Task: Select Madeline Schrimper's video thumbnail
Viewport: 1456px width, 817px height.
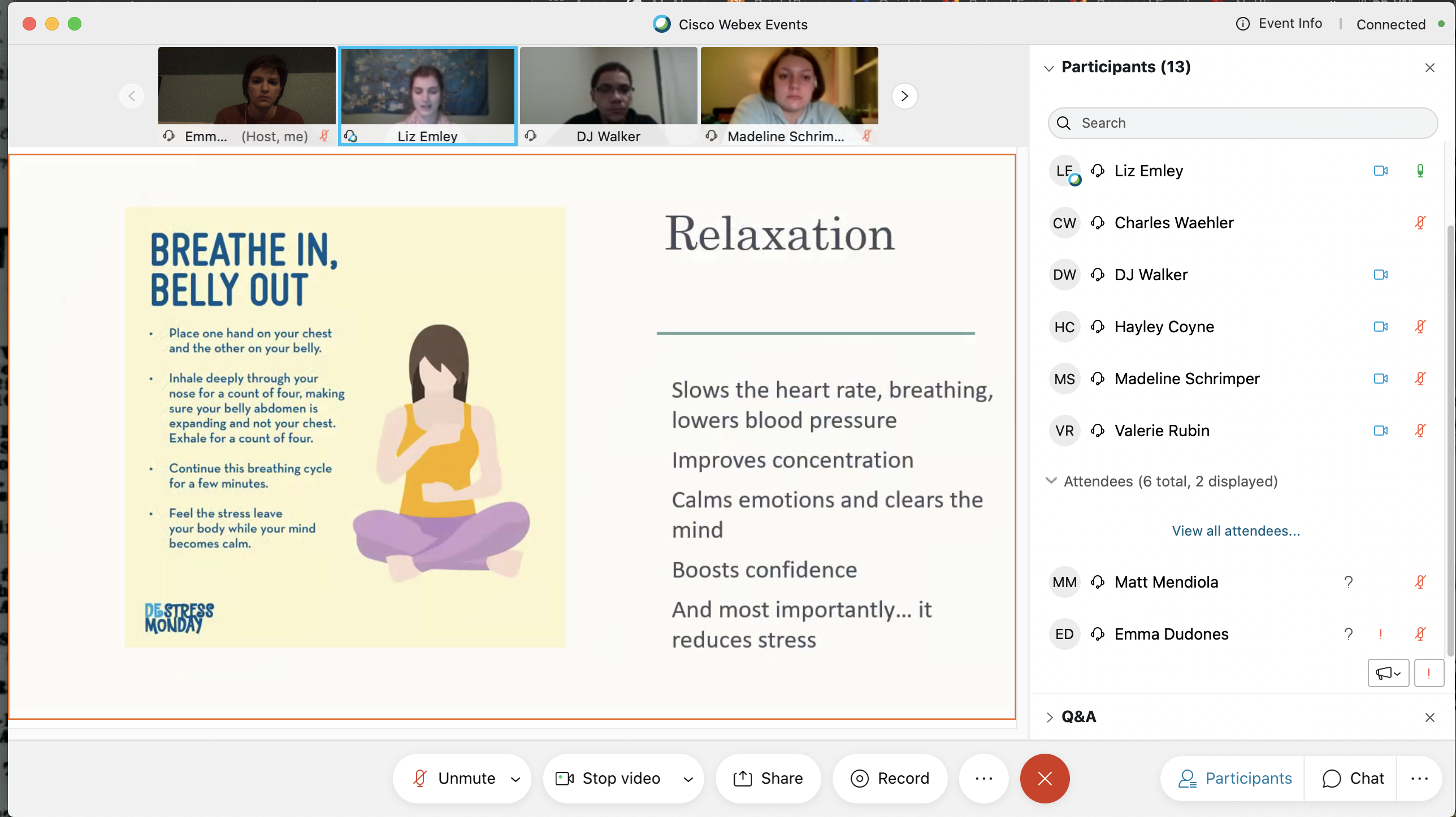Action: (x=789, y=96)
